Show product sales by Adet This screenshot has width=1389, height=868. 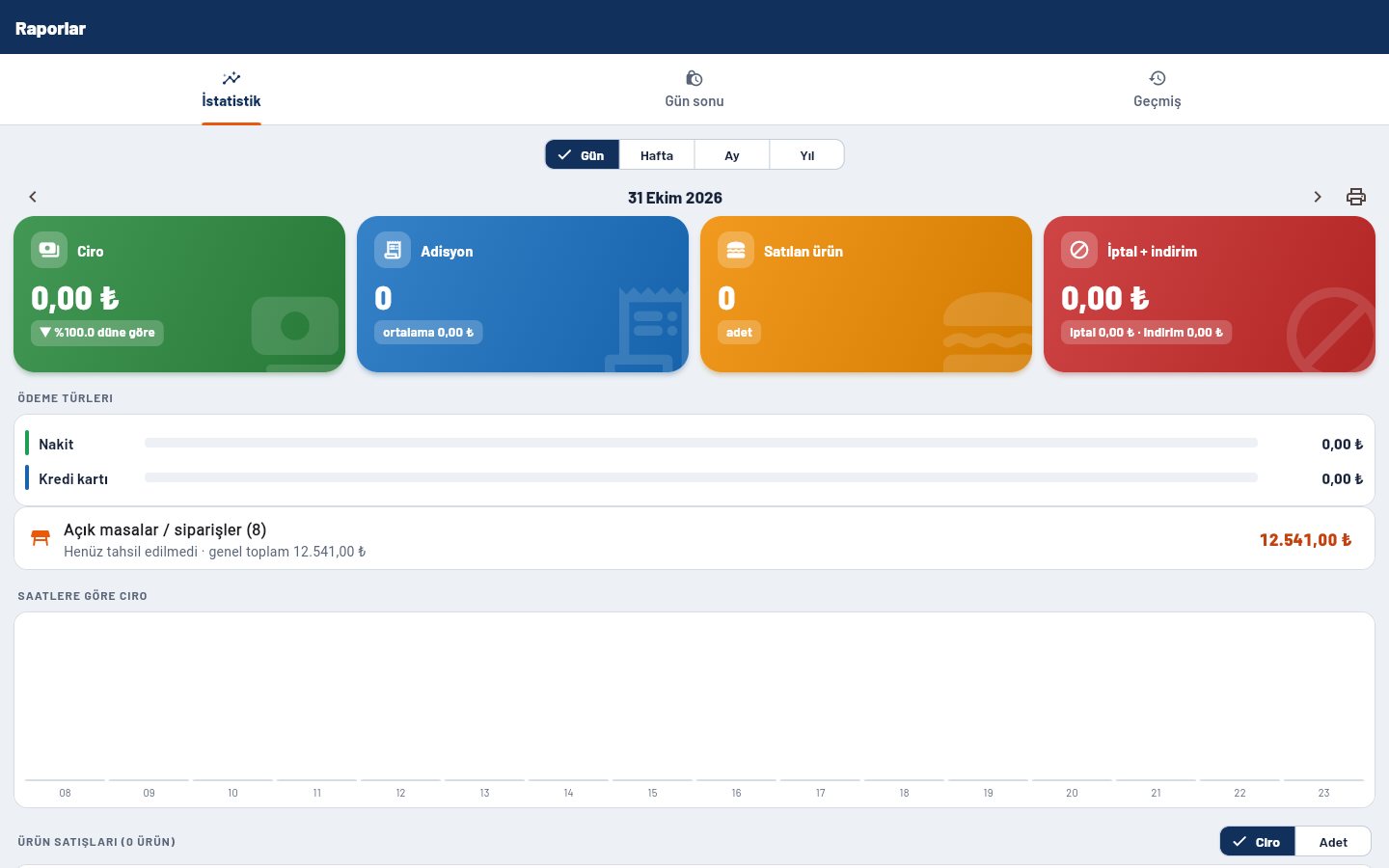[1333, 842]
